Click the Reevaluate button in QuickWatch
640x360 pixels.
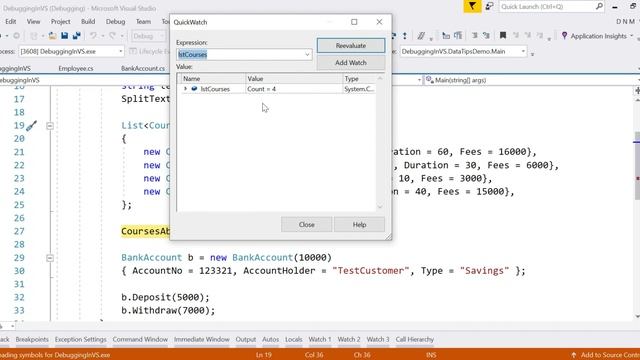[351, 46]
